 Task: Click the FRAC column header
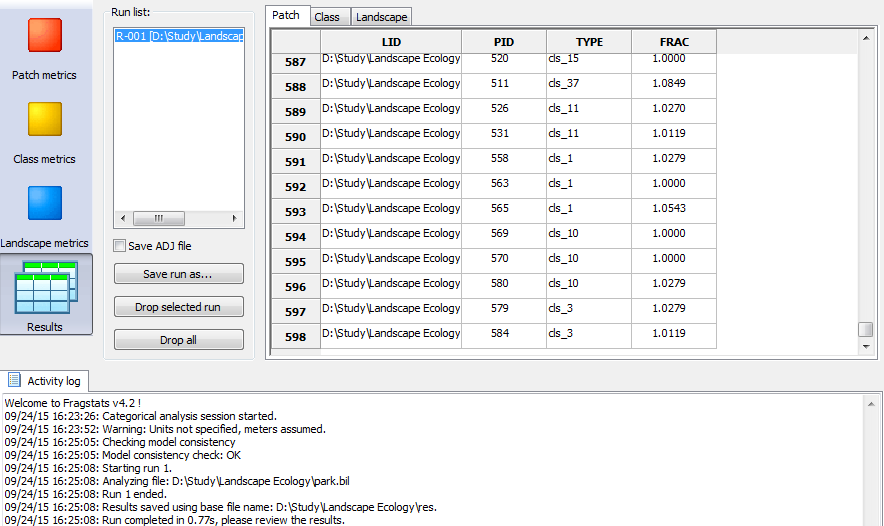click(x=674, y=42)
